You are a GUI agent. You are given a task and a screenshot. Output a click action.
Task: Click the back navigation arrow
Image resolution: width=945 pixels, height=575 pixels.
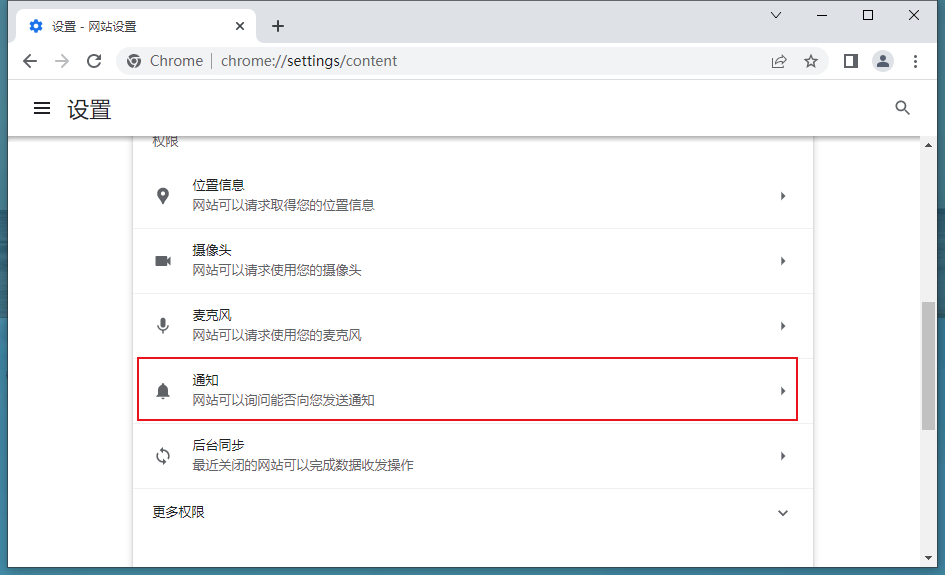pyautogui.click(x=30, y=61)
